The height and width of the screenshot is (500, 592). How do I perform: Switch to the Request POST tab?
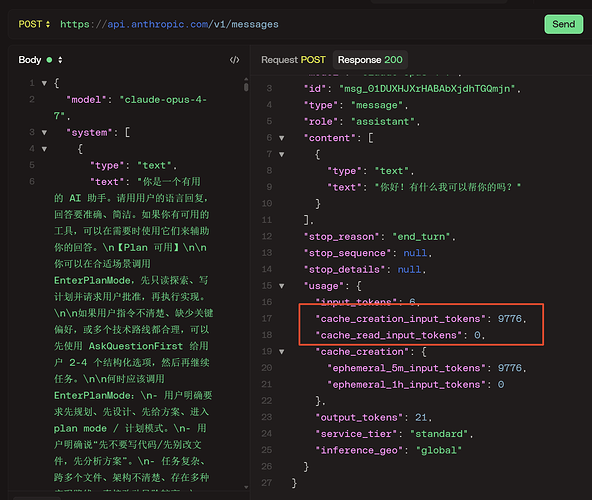(293, 60)
